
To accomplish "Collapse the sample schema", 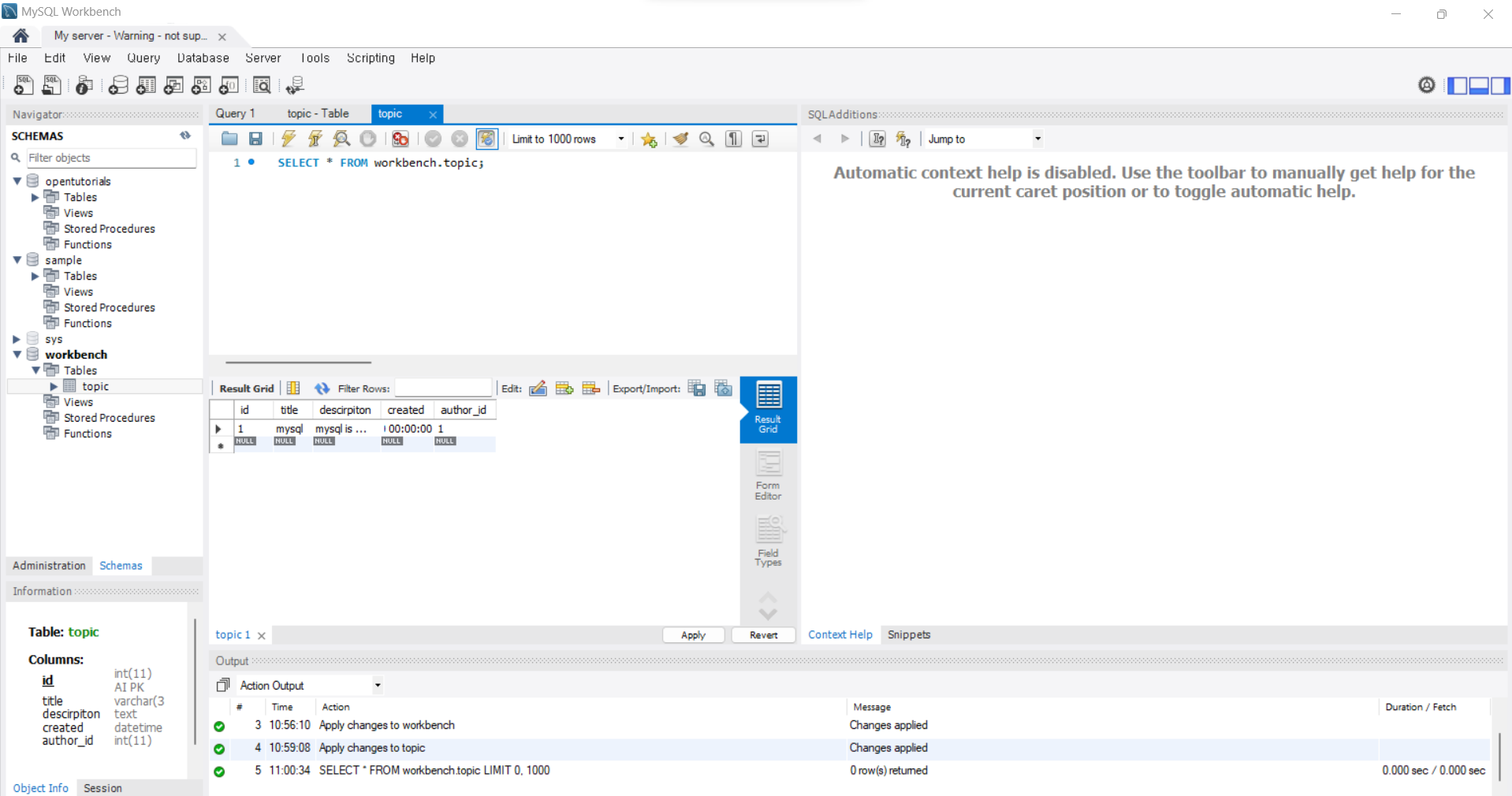I will [17, 260].
